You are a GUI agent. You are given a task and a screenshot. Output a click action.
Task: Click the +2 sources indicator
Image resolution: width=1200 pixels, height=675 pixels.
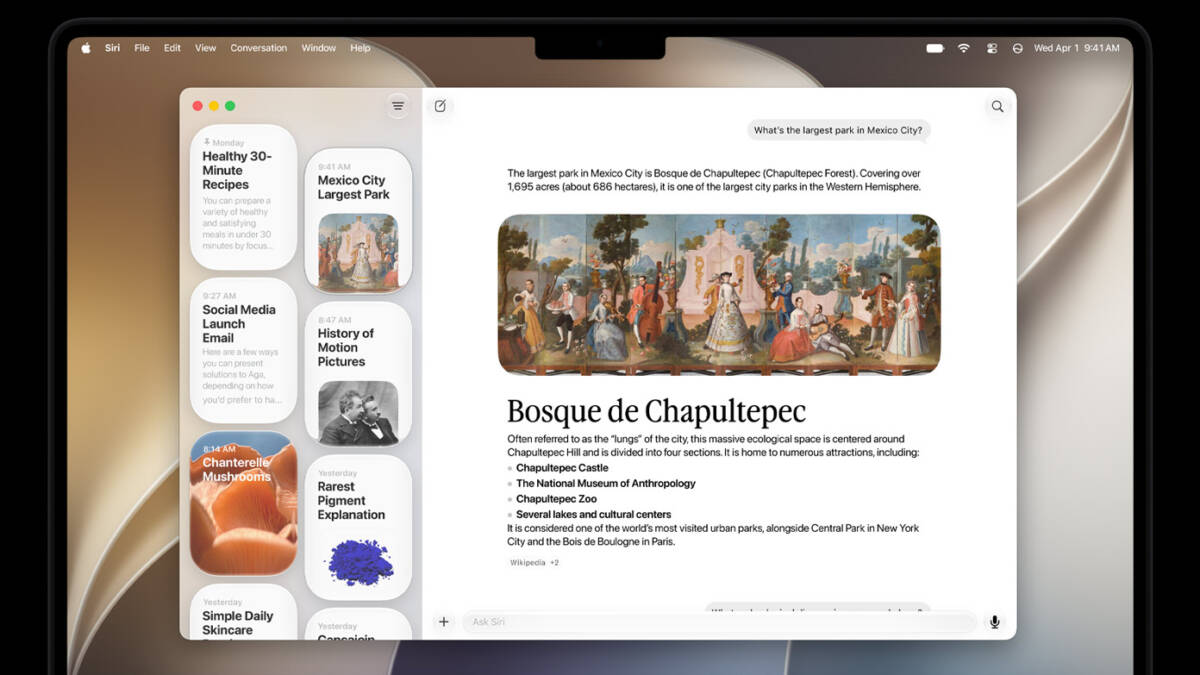pos(555,563)
